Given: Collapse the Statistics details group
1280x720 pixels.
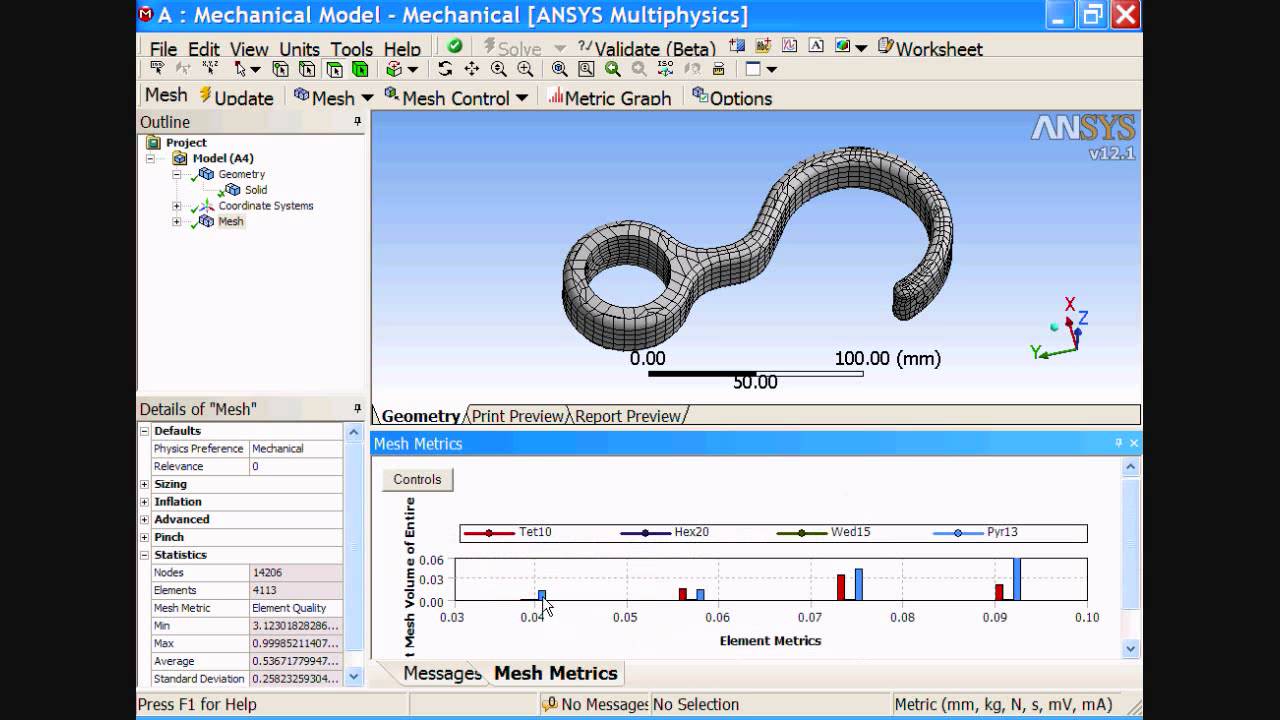Looking at the screenshot, I should click(x=145, y=555).
